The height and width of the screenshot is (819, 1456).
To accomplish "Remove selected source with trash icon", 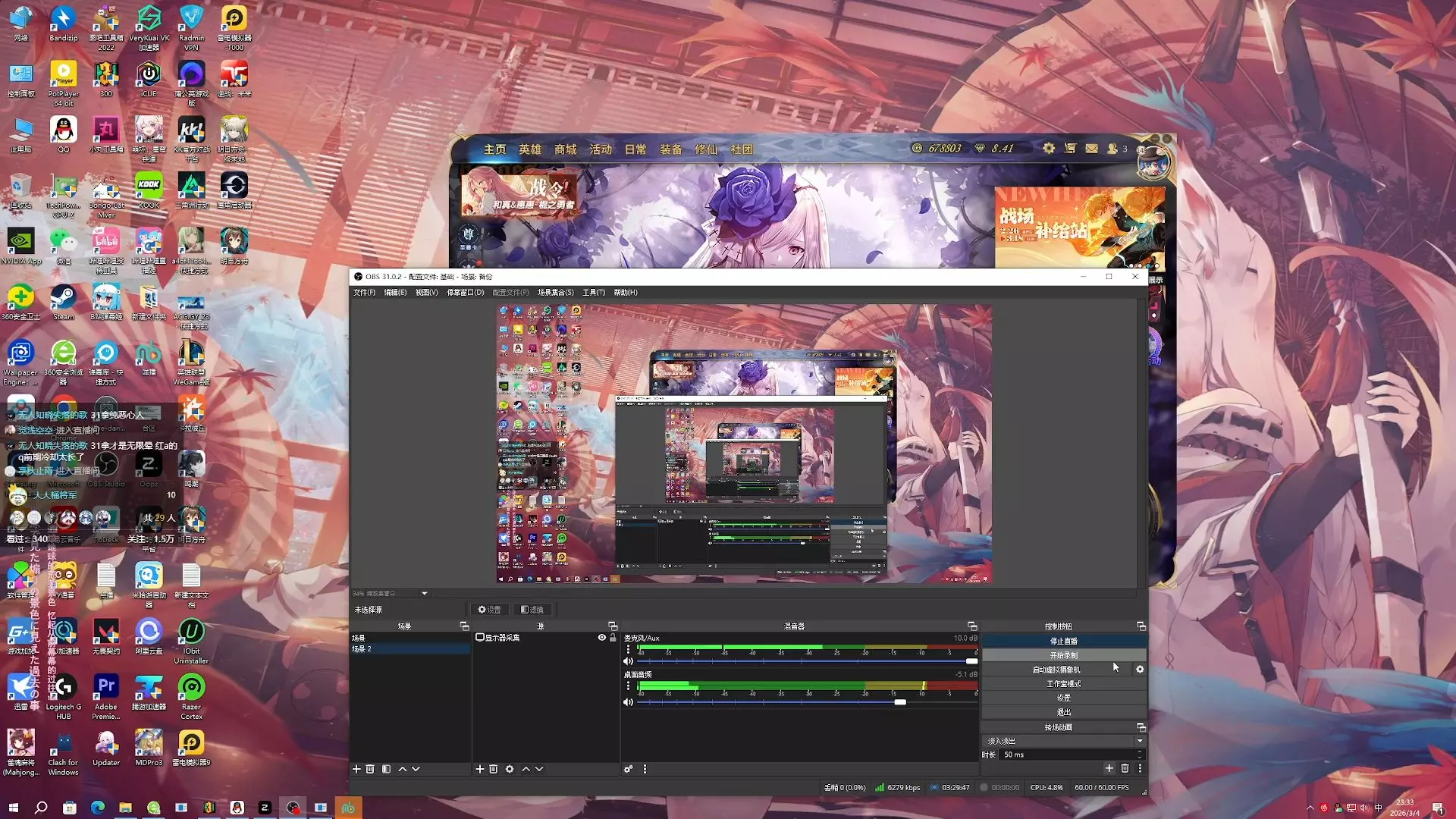I will pos(494,769).
